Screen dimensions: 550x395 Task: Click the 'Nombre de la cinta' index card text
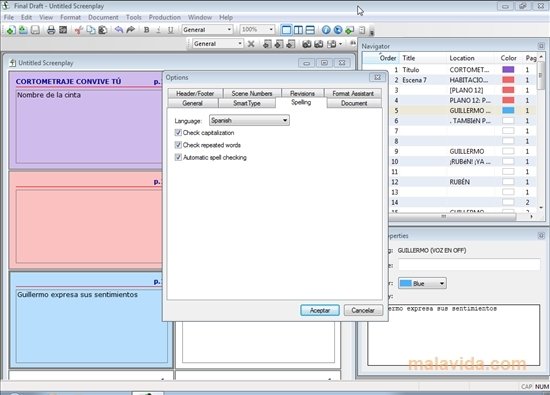point(49,95)
